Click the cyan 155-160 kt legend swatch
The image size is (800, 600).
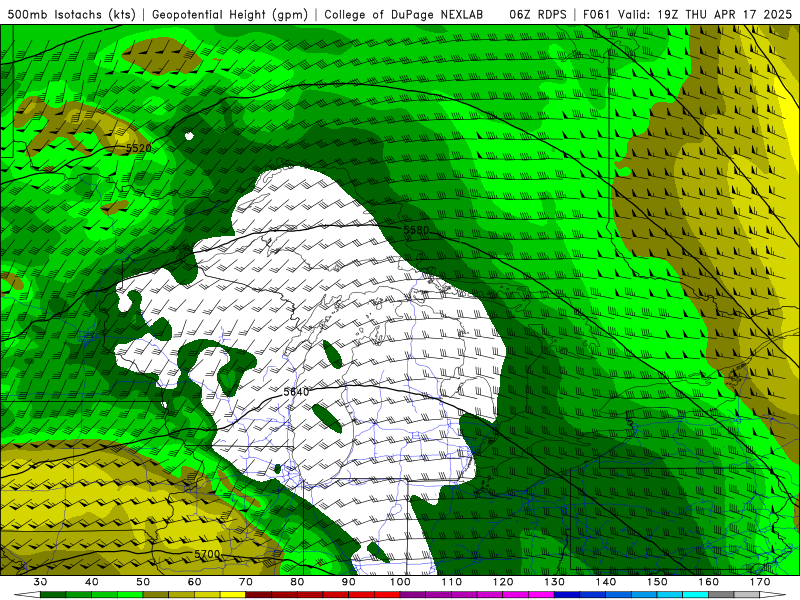695,595
